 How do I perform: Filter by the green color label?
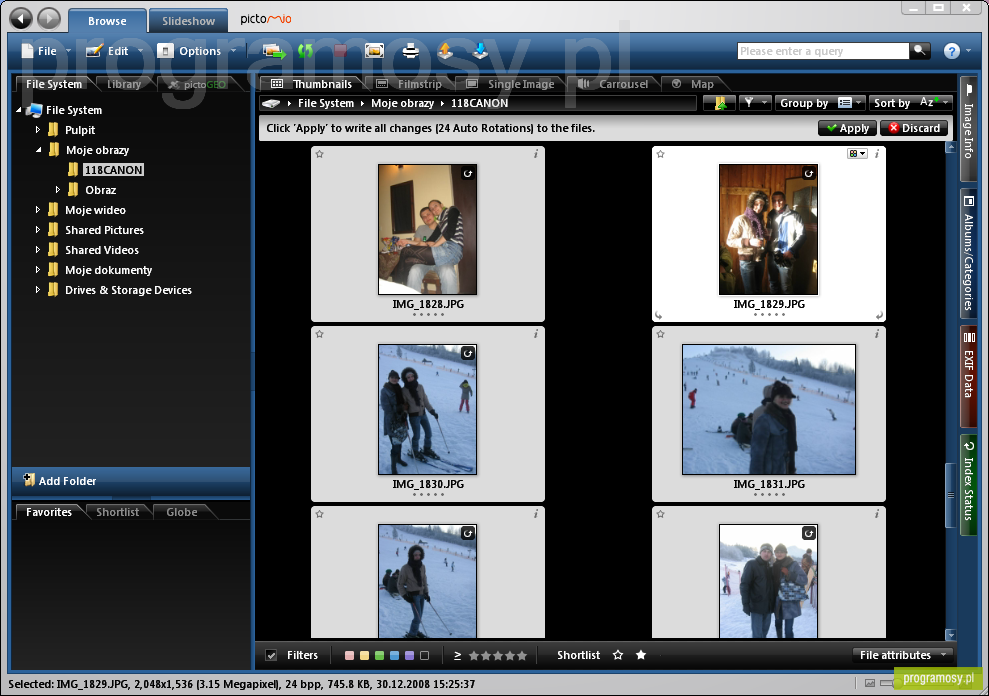[379, 656]
